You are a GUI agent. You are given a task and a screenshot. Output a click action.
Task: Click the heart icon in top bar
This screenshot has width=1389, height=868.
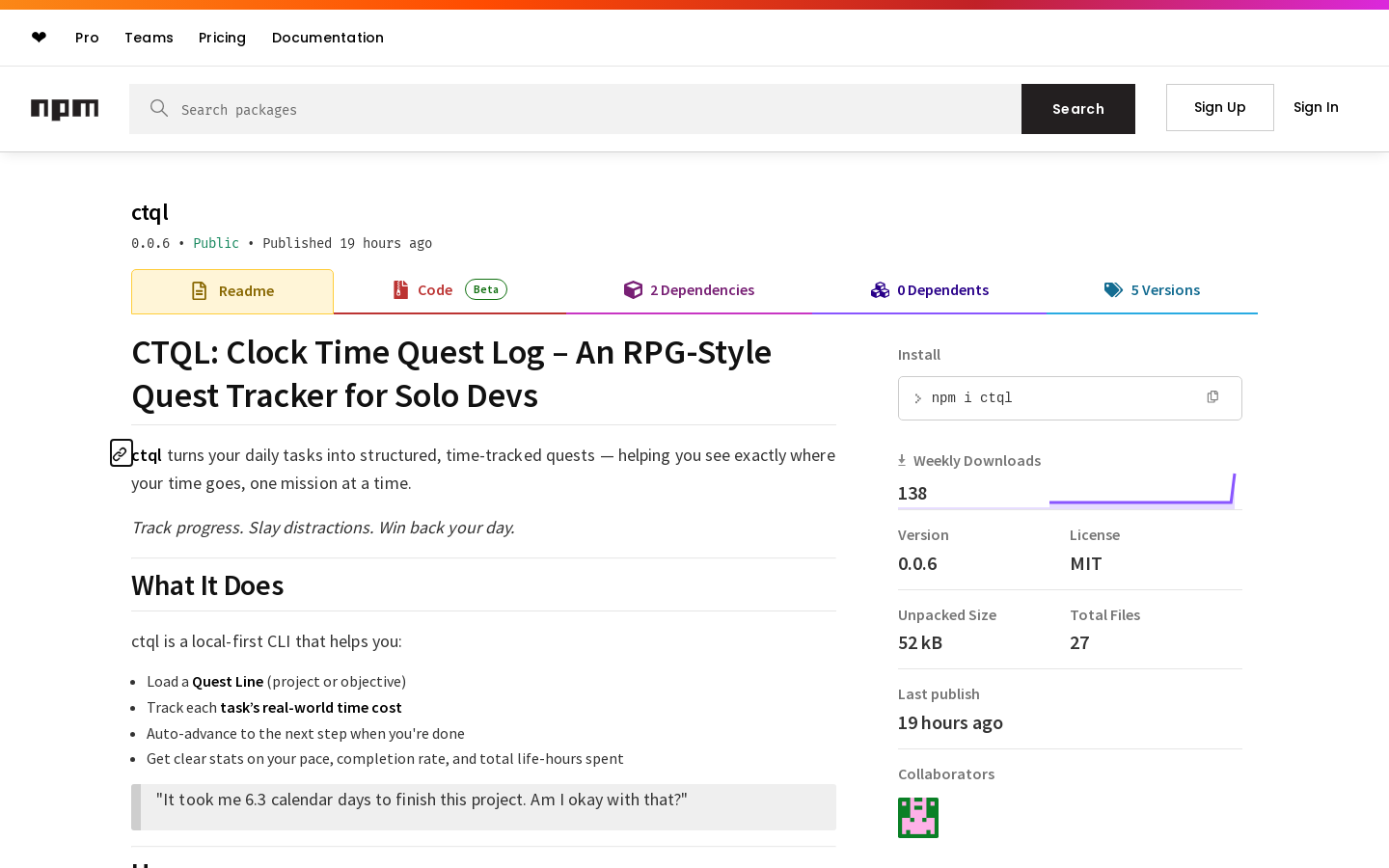[39, 38]
